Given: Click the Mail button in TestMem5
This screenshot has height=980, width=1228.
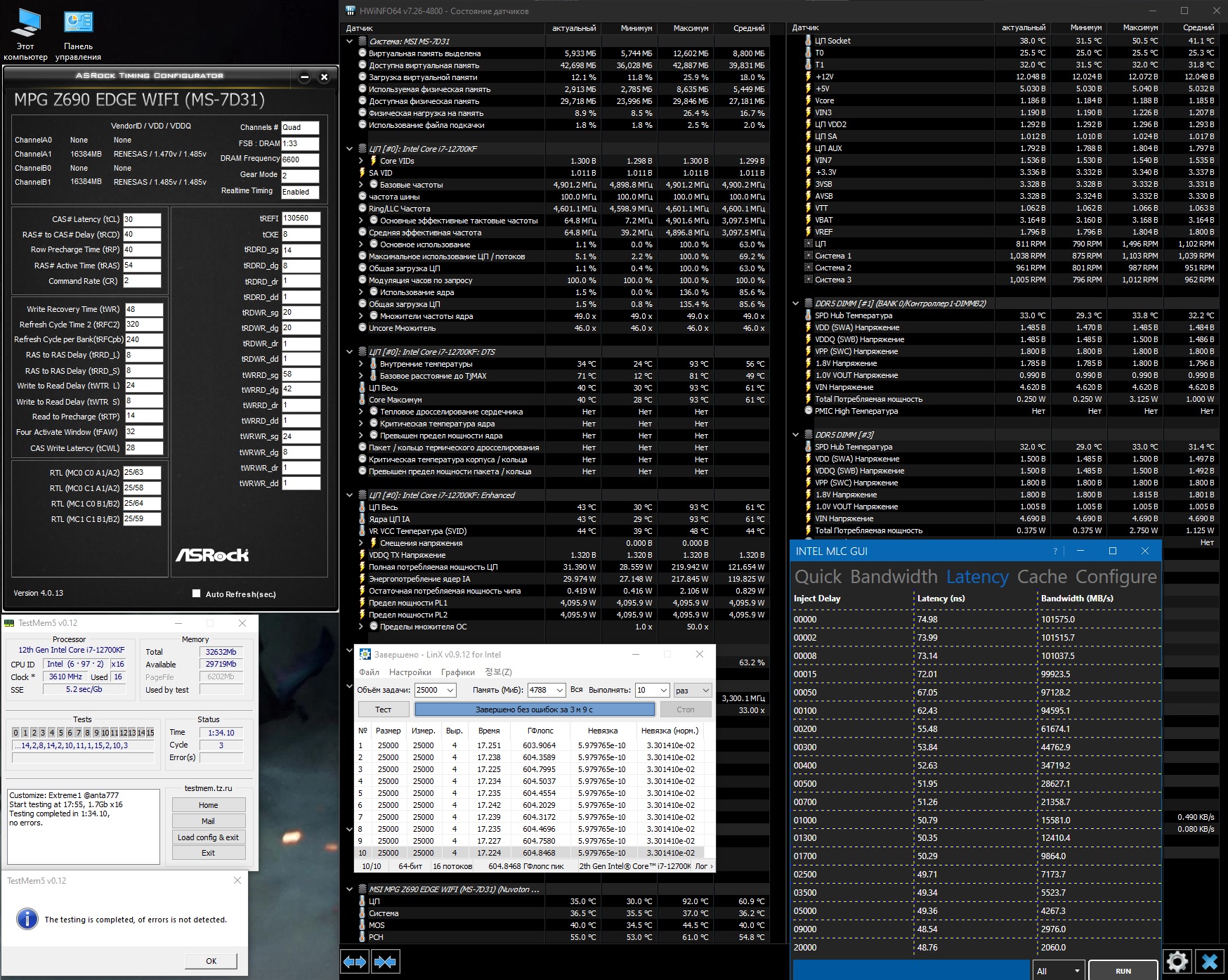Looking at the screenshot, I should click(209, 821).
